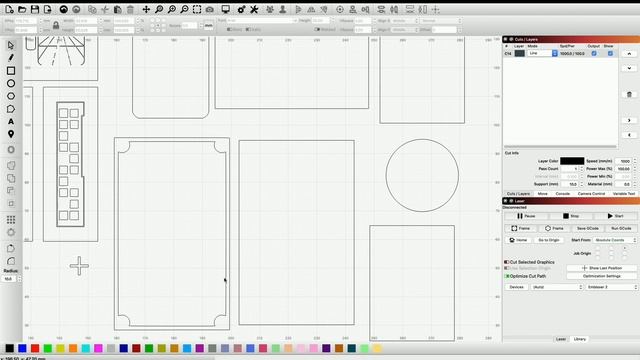Click the frame selection dashed-square icon
This screenshot has width=640, height=360.
tap(197, 9)
